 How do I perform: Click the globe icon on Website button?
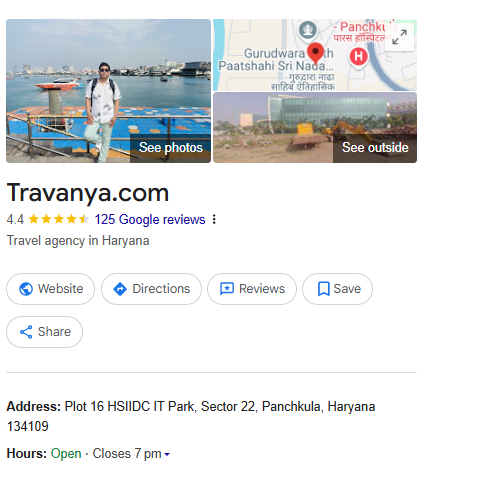[x=26, y=289]
